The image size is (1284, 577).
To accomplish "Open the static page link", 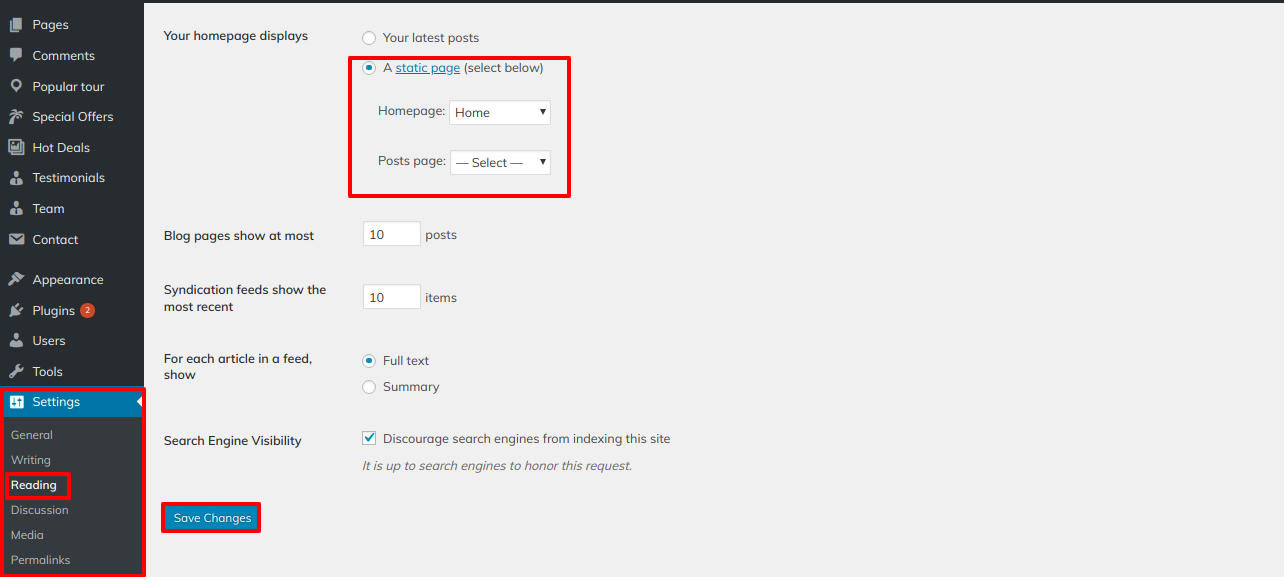I will 427,68.
